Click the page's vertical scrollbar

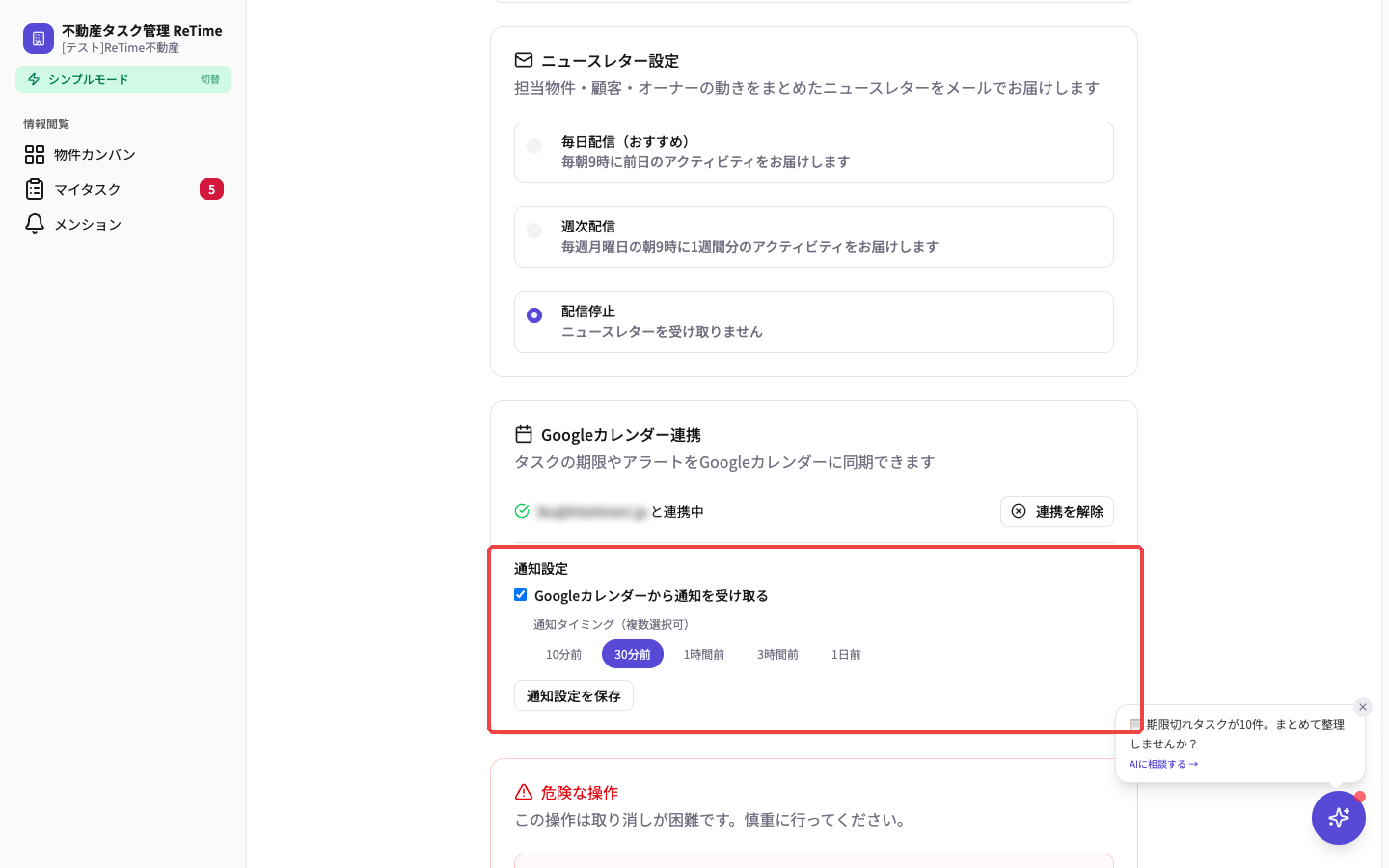(x=1385, y=434)
